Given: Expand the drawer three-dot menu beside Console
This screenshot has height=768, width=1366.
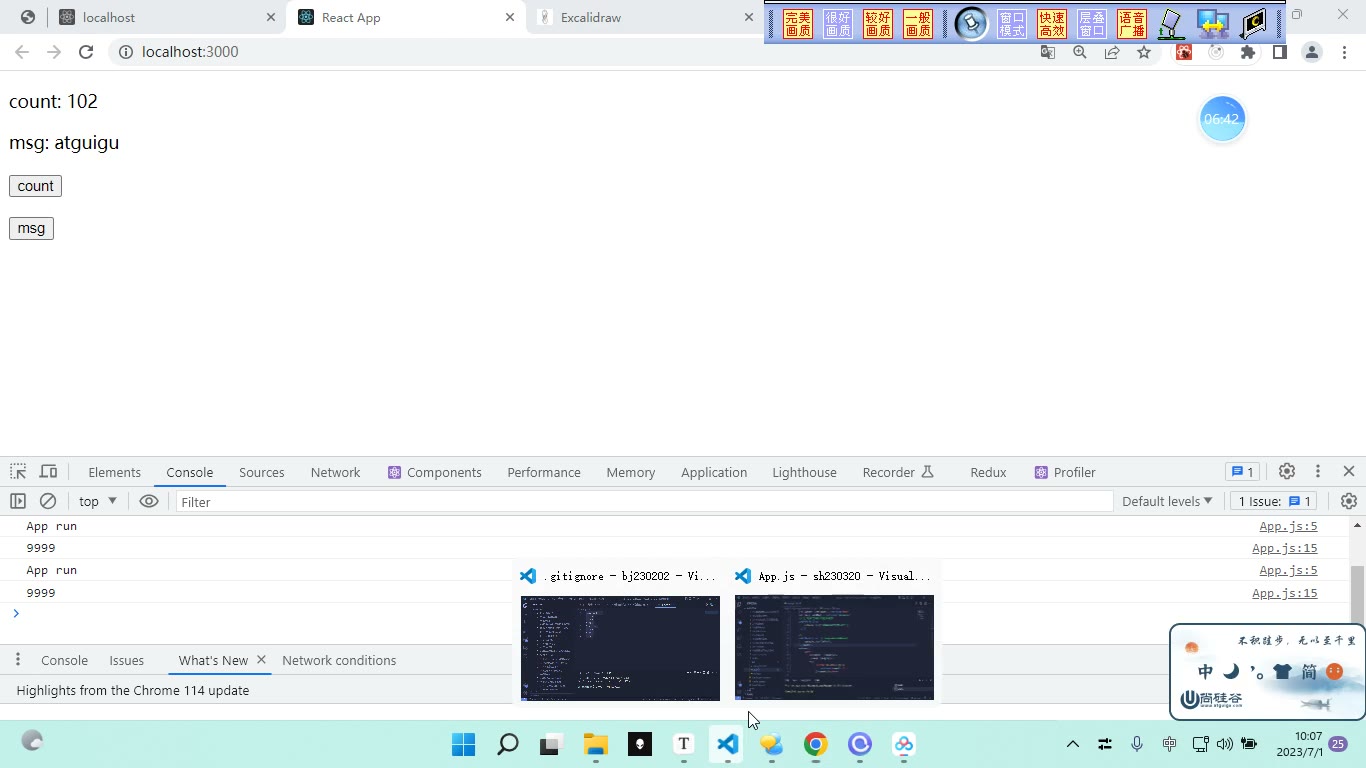Looking at the screenshot, I should 17,660.
